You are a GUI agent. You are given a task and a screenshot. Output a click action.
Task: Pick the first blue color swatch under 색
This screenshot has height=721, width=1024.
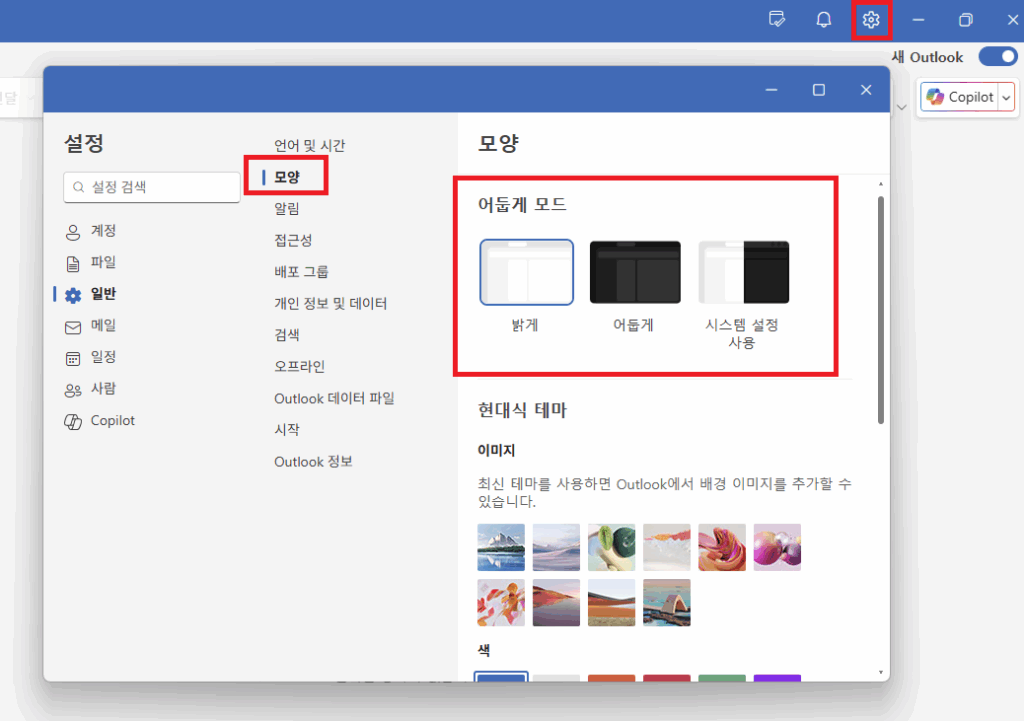[x=500, y=678]
